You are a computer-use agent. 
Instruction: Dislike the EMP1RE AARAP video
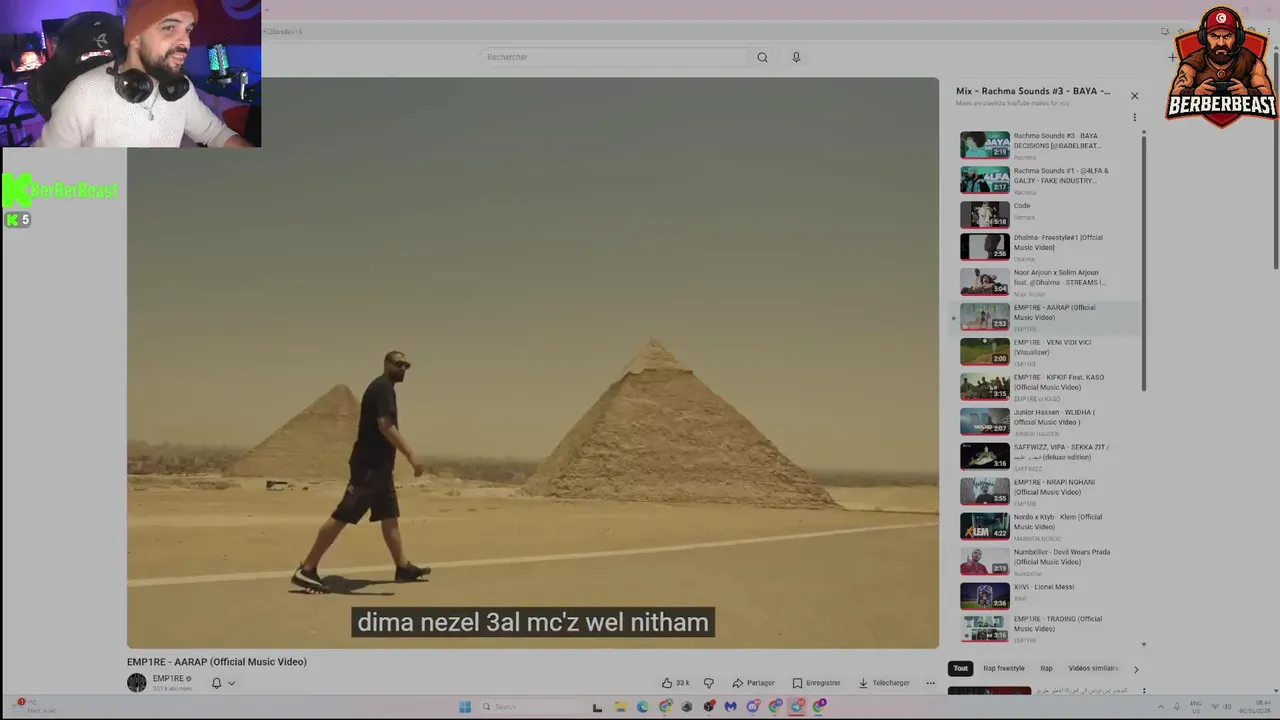point(709,683)
